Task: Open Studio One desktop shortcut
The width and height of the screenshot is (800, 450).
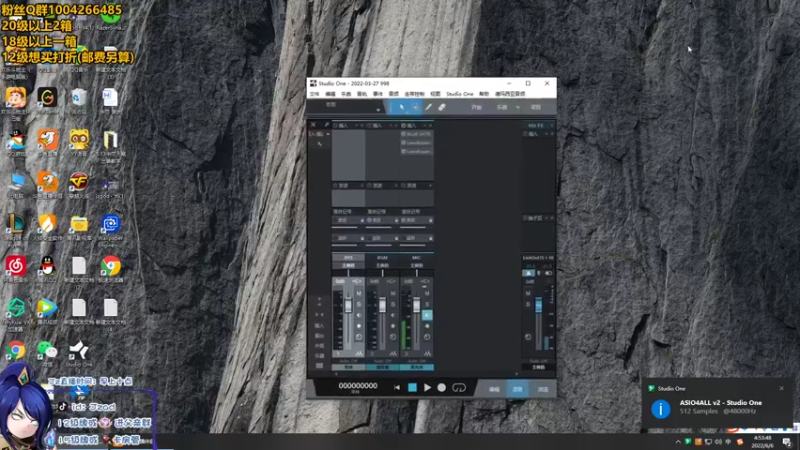Action: pos(79,354)
